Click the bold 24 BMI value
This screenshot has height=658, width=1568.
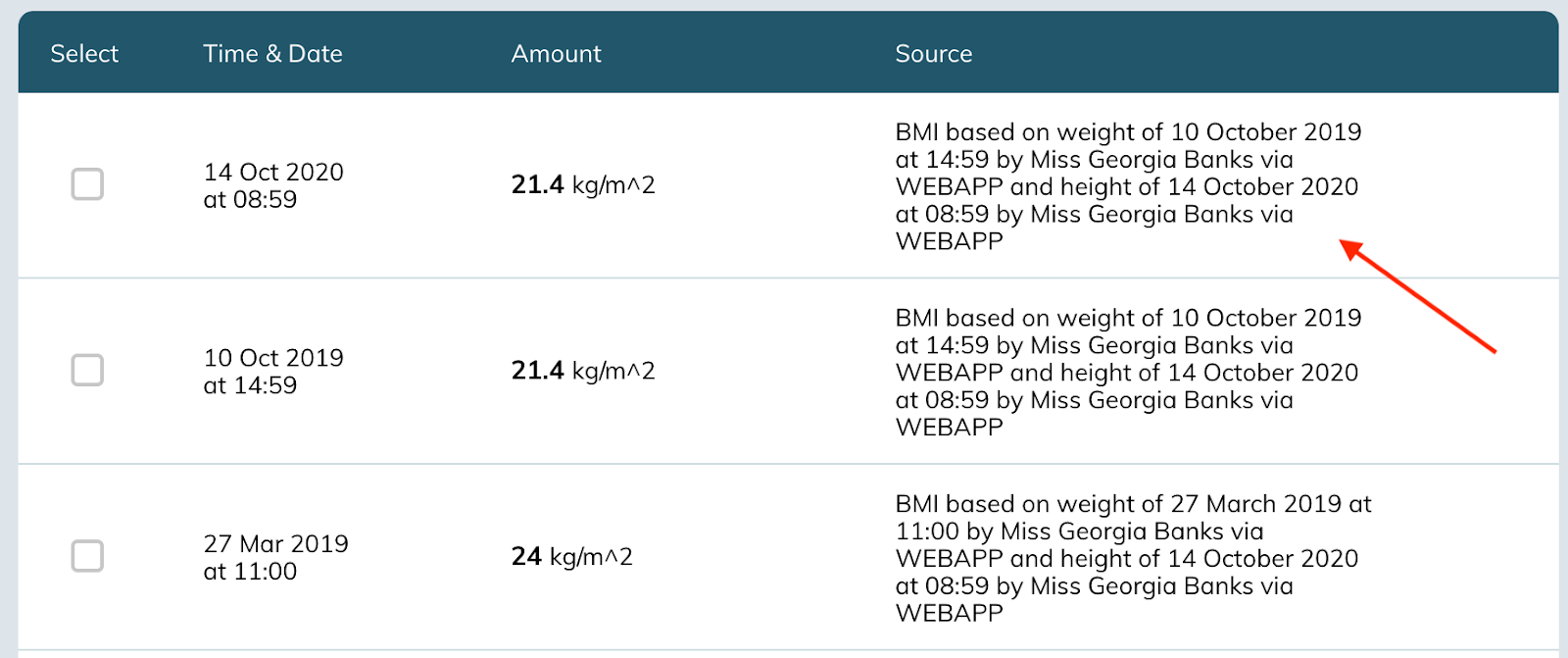point(526,556)
